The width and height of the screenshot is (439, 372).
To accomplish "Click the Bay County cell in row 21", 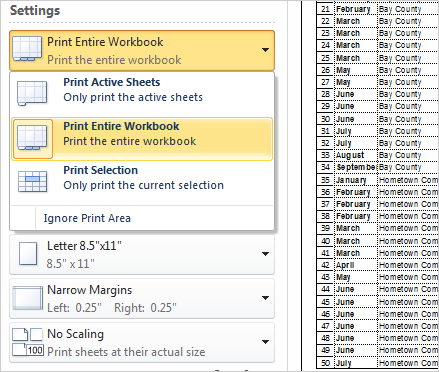I will (x=400, y=9).
